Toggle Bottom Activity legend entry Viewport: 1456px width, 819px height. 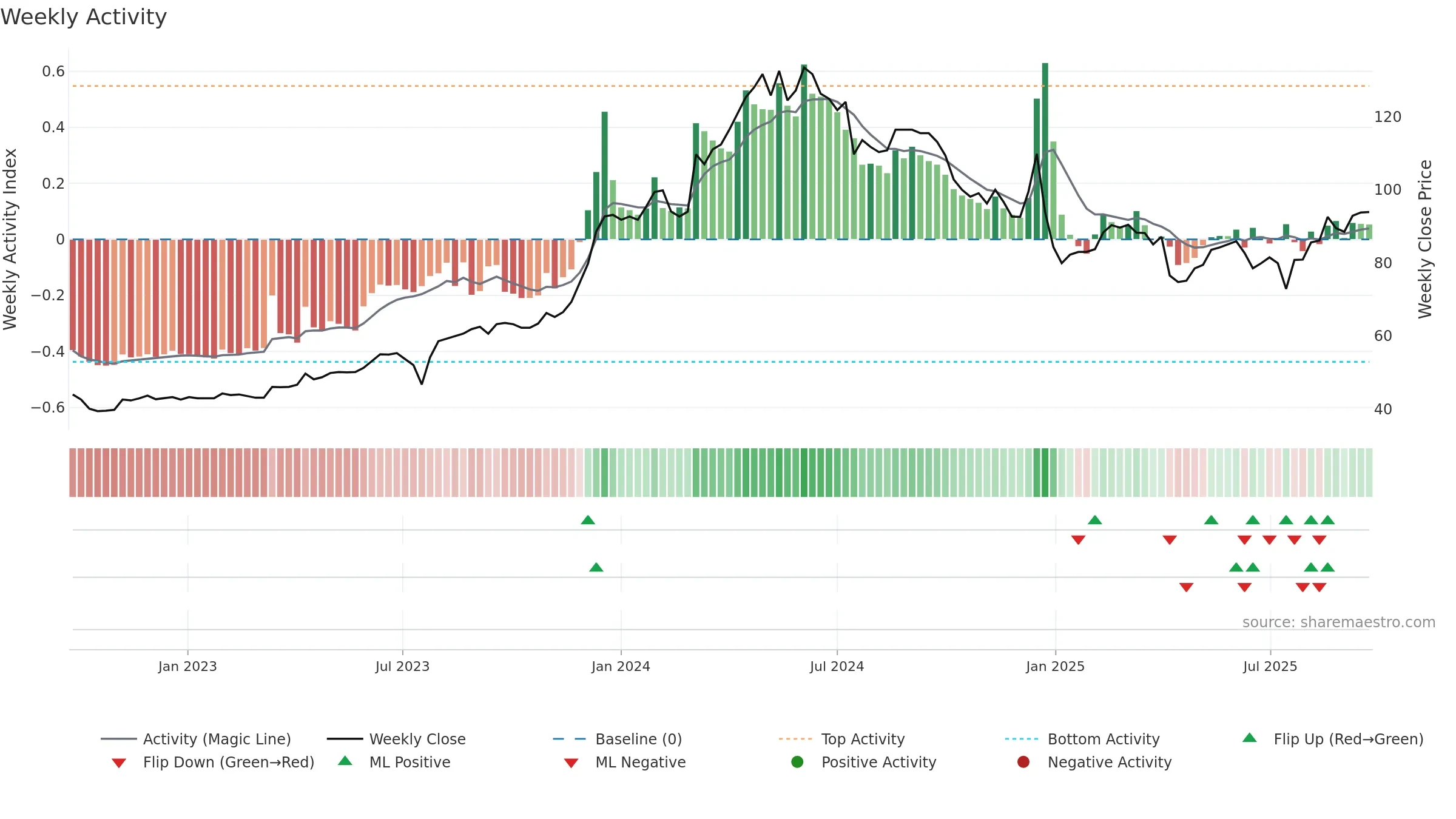coord(1082,739)
